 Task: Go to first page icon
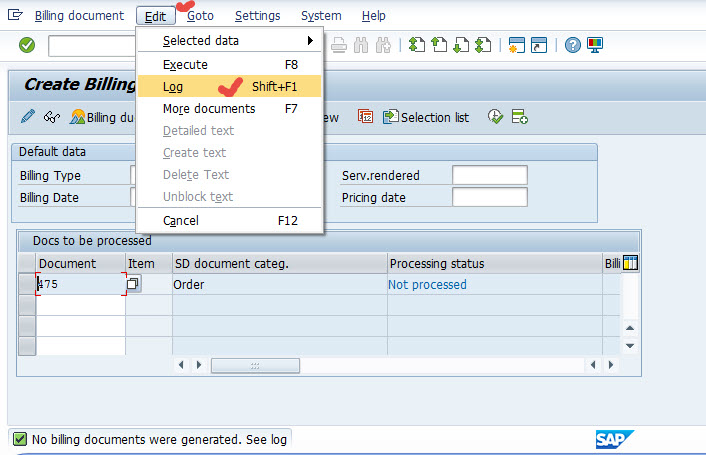tap(416, 45)
